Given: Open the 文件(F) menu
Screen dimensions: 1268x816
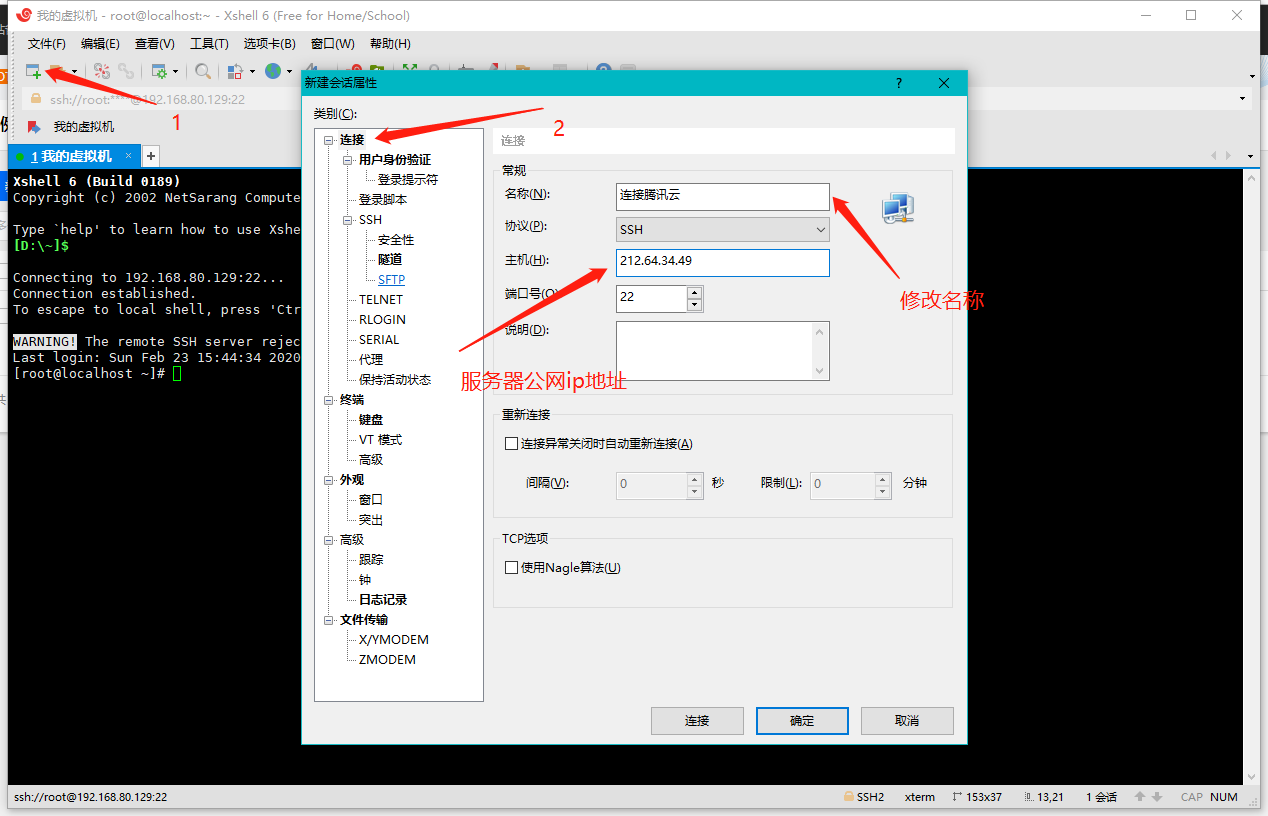Looking at the screenshot, I should coord(46,44).
